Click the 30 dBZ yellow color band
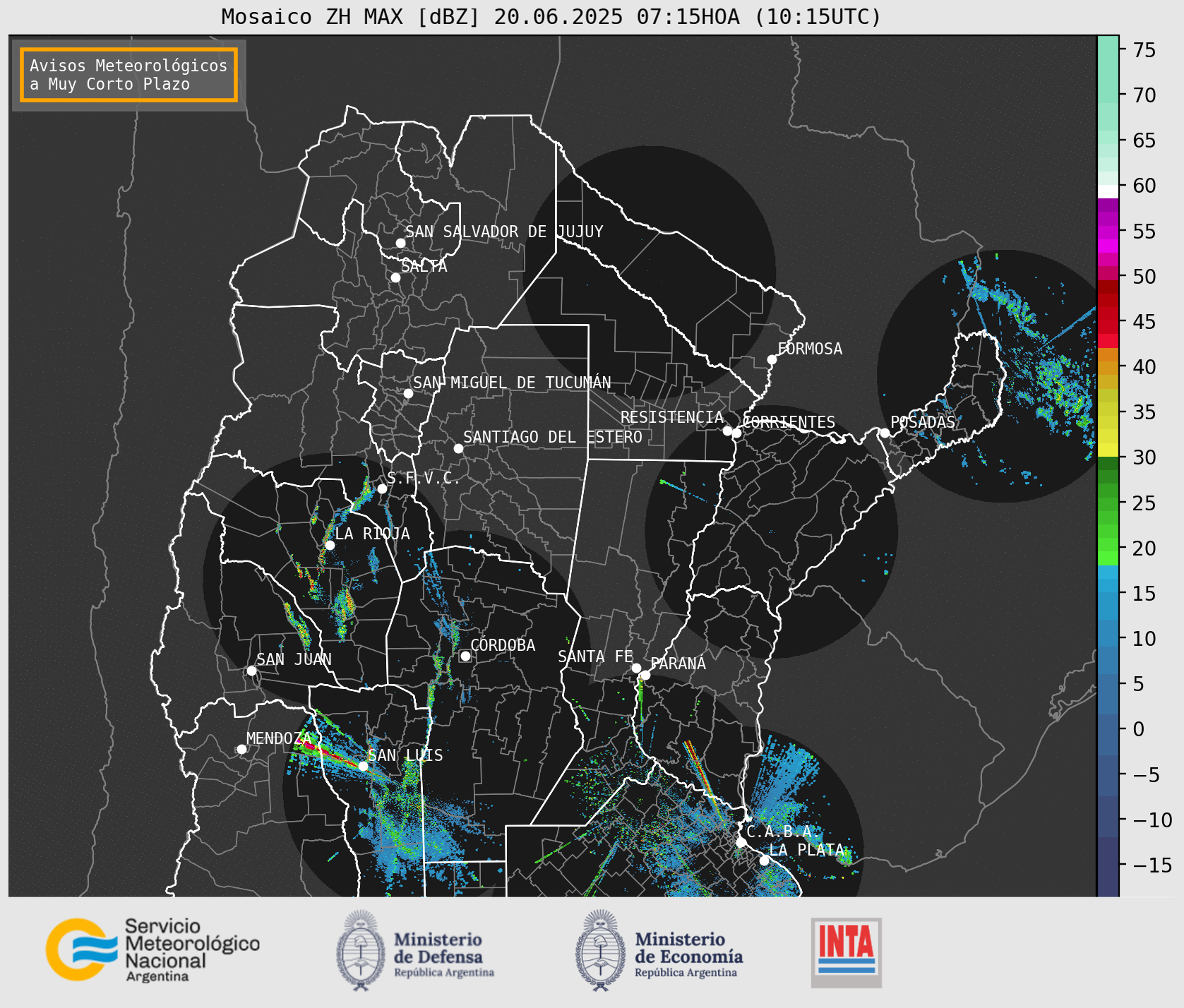This screenshot has width=1184, height=1008. [1108, 450]
